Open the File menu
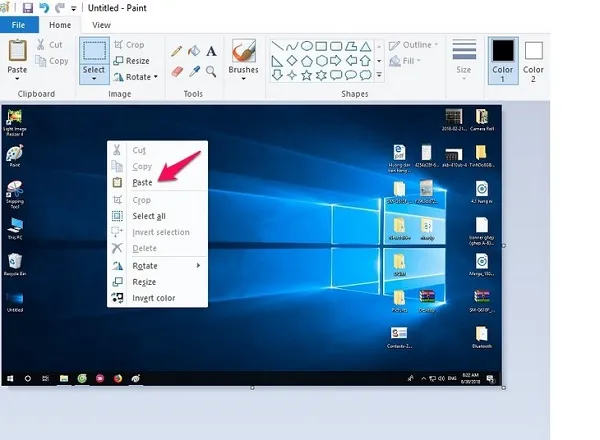Viewport: 600px width, 440px height. tap(19, 25)
